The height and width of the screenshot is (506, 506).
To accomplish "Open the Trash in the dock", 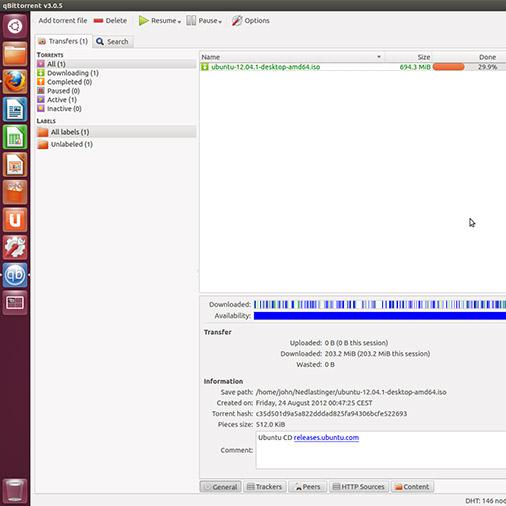I will pyautogui.click(x=15, y=490).
